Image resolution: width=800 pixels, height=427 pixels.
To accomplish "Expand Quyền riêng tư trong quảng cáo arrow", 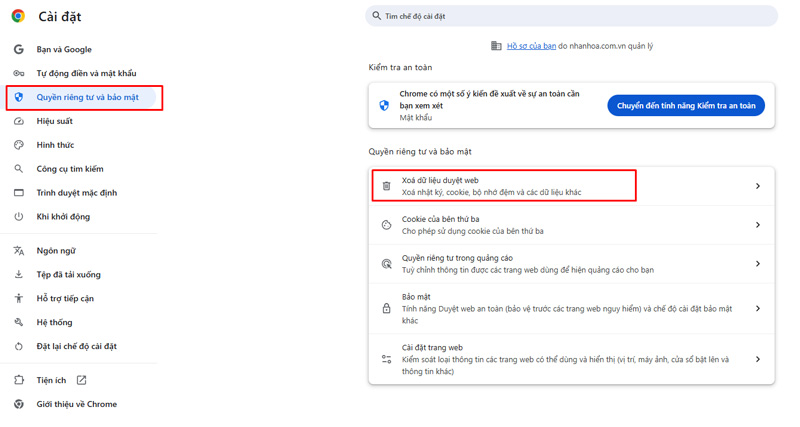I will pyautogui.click(x=757, y=264).
